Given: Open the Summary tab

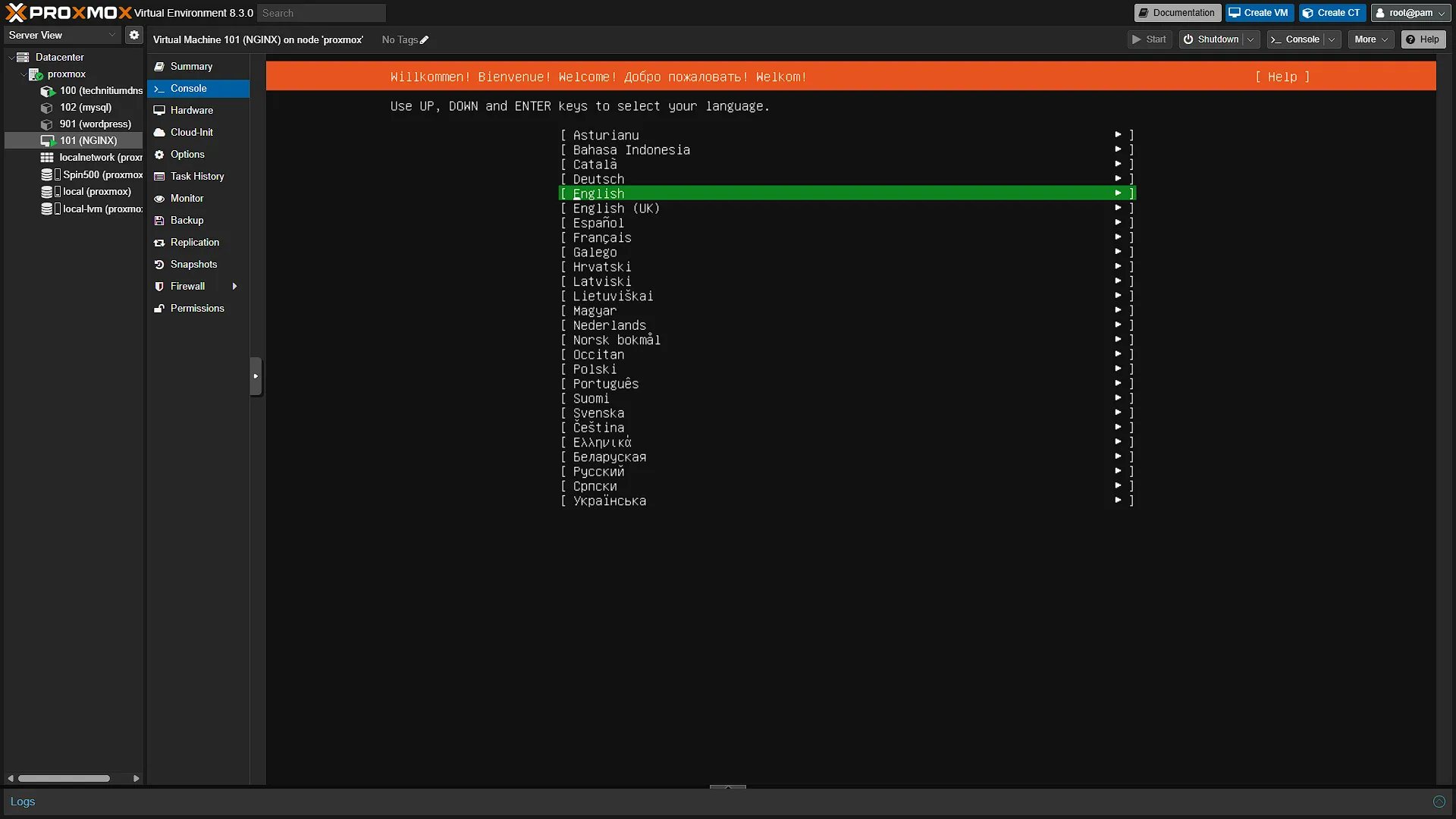Looking at the screenshot, I should pos(199,67).
